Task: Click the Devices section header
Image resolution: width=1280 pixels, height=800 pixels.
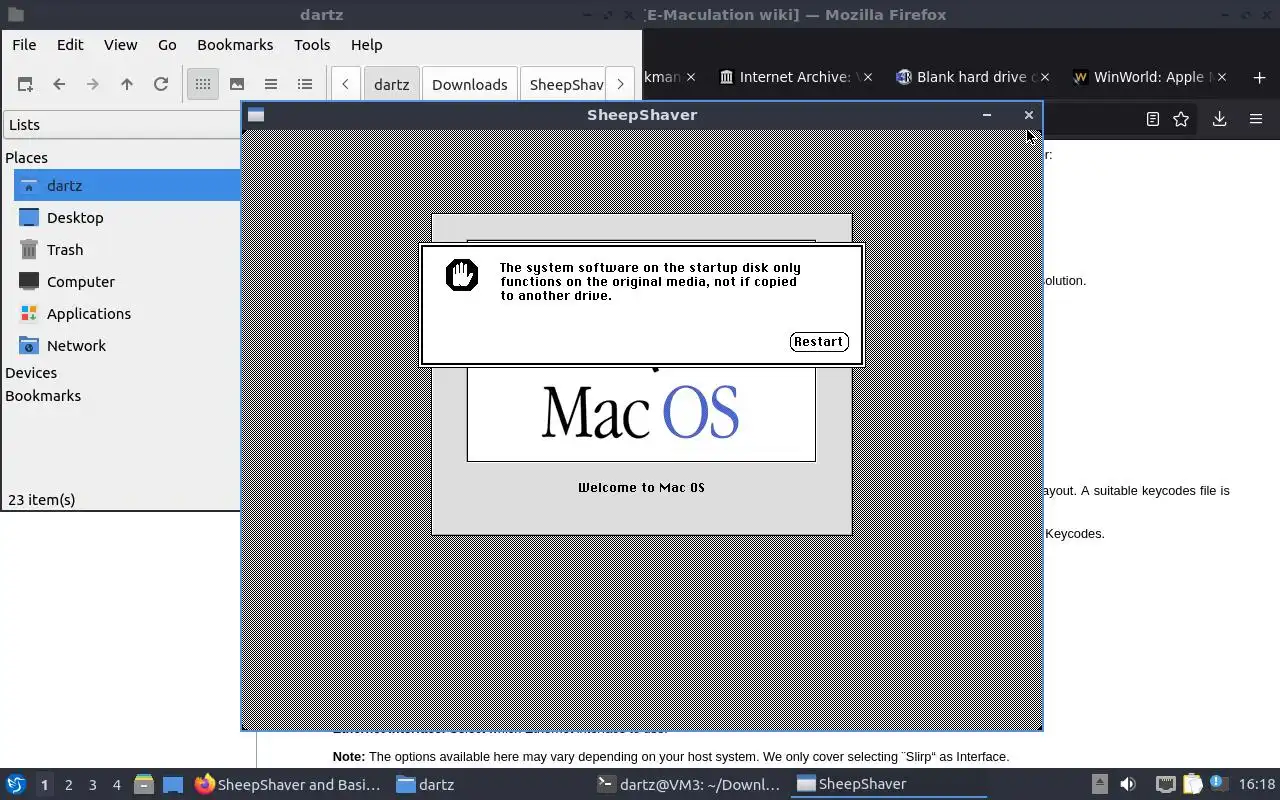Action: click(31, 373)
